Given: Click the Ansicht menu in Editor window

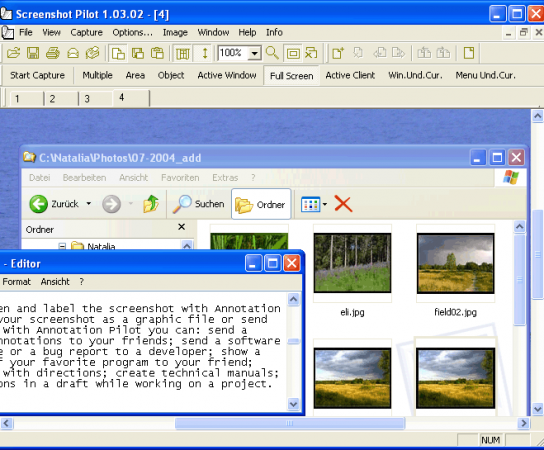Looking at the screenshot, I should 55,282.
